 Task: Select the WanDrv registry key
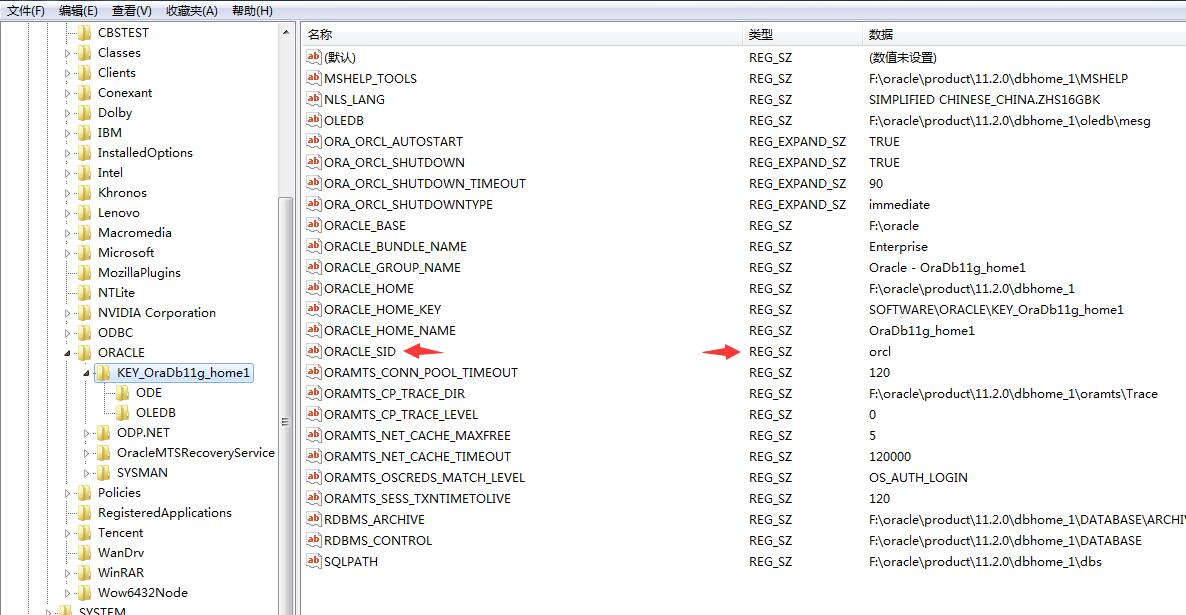[x=121, y=553]
